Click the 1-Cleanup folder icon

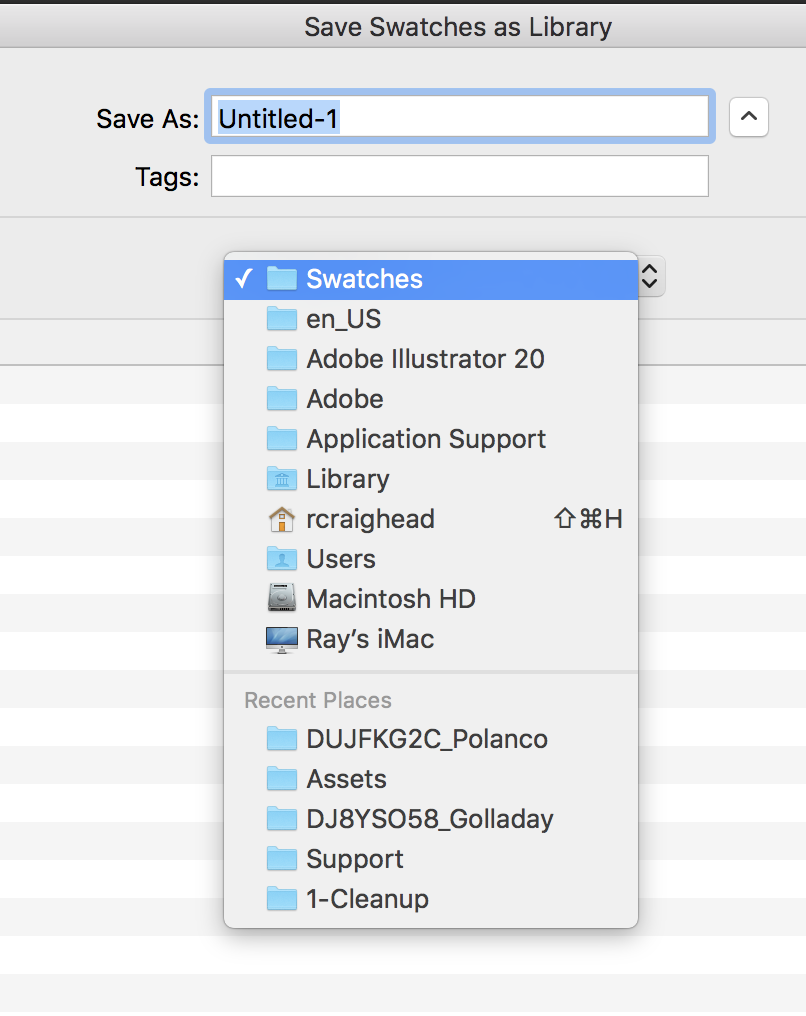(x=282, y=899)
